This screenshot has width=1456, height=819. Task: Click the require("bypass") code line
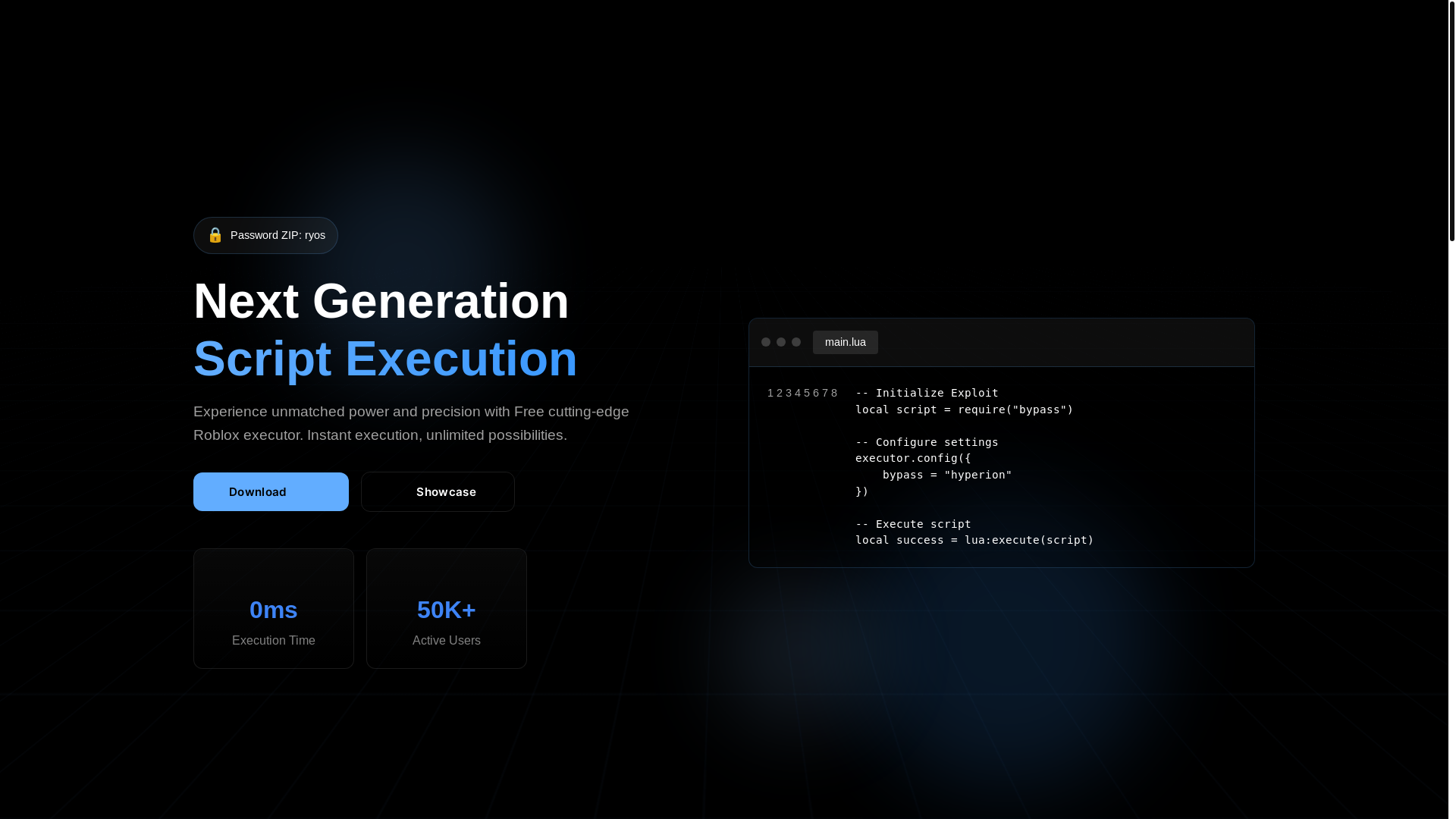point(964,409)
